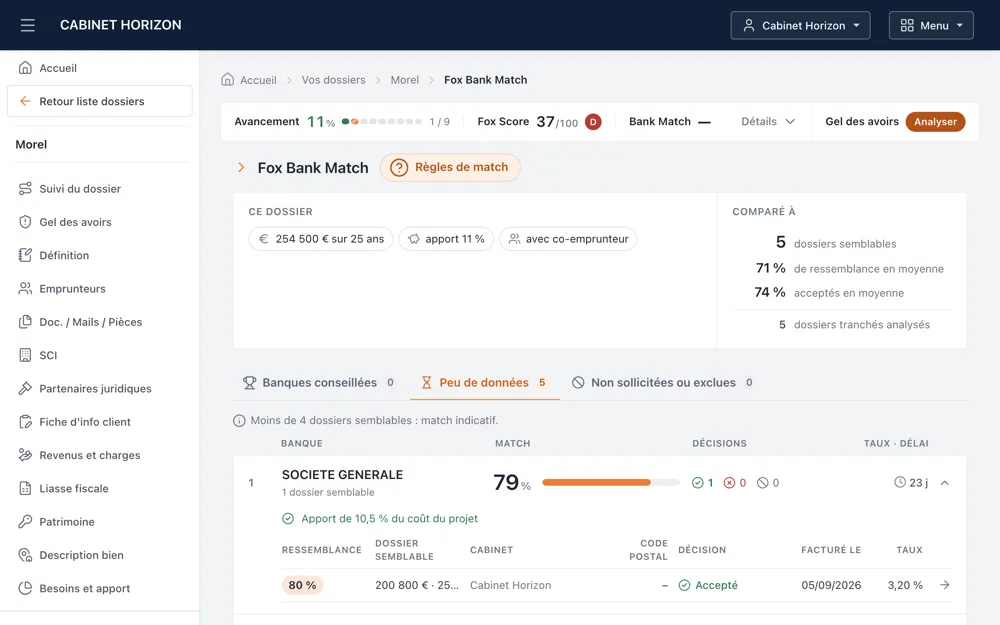The width and height of the screenshot is (1000, 625).
Task: Open Règles de match help button
Action: (450, 168)
